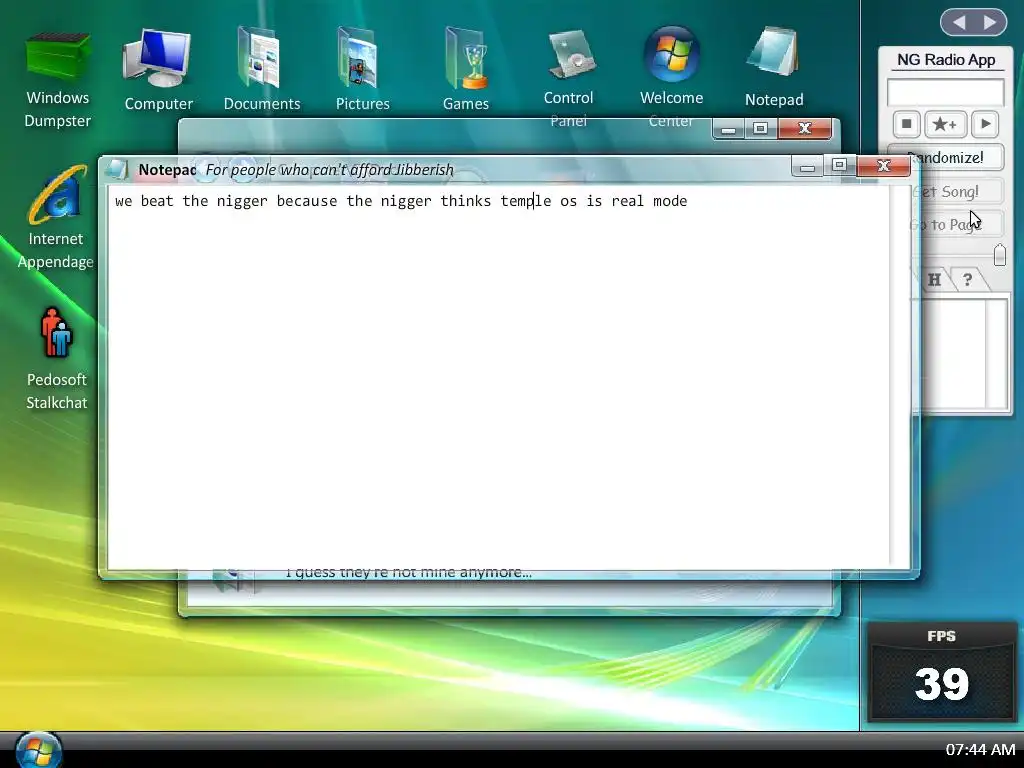The height and width of the screenshot is (768, 1024).
Task: Click the 07:44 AM taskbar clock
Action: point(980,750)
